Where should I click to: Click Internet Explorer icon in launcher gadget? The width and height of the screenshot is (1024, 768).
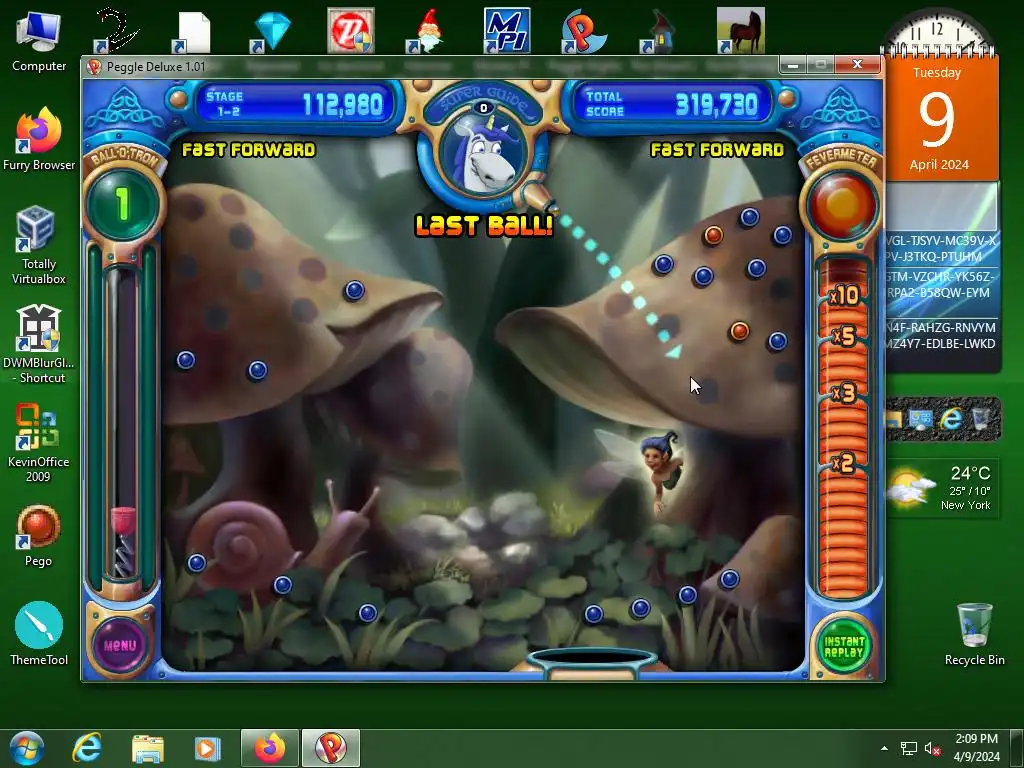tap(952, 418)
